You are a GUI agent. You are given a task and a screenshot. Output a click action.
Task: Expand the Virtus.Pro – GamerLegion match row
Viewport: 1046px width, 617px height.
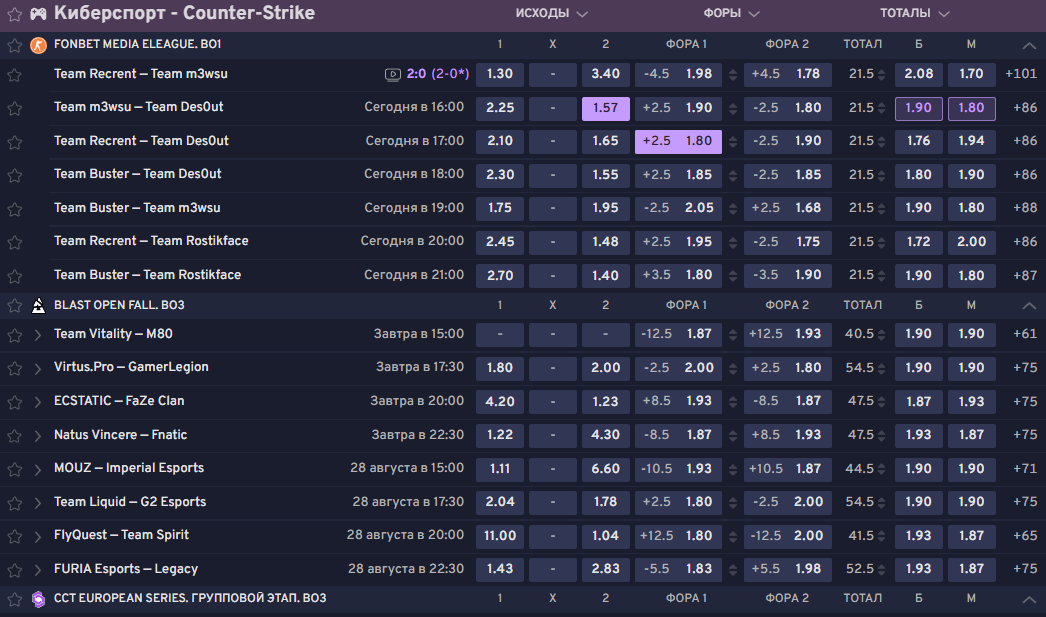pos(38,368)
